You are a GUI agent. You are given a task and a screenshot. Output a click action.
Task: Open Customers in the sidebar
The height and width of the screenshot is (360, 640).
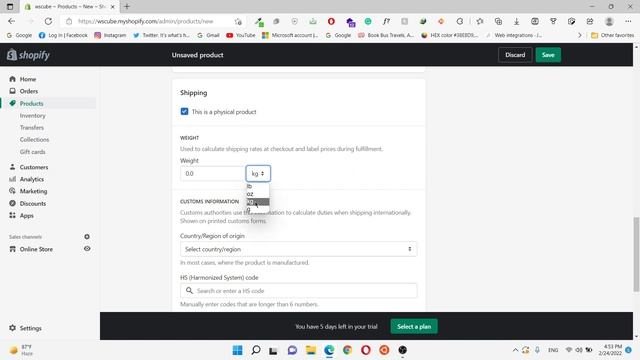point(34,167)
